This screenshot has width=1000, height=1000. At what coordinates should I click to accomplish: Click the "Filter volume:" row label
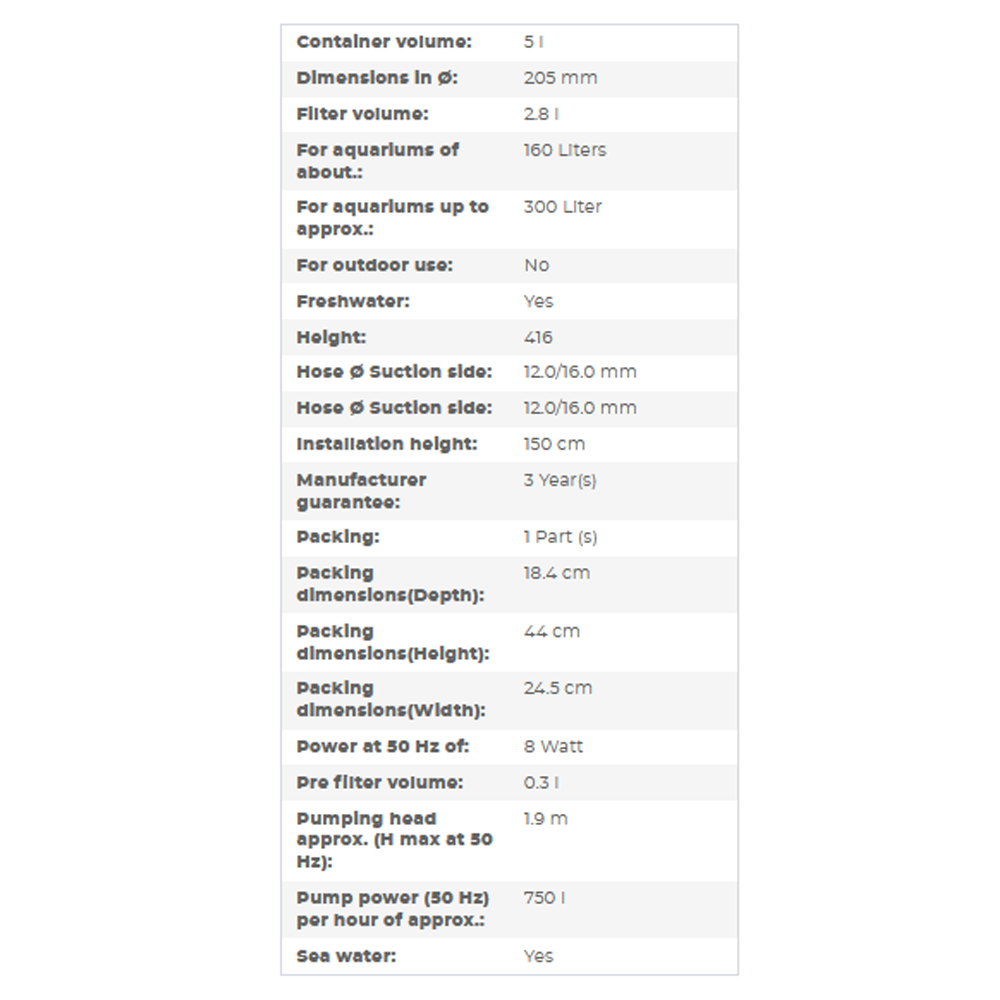362,114
